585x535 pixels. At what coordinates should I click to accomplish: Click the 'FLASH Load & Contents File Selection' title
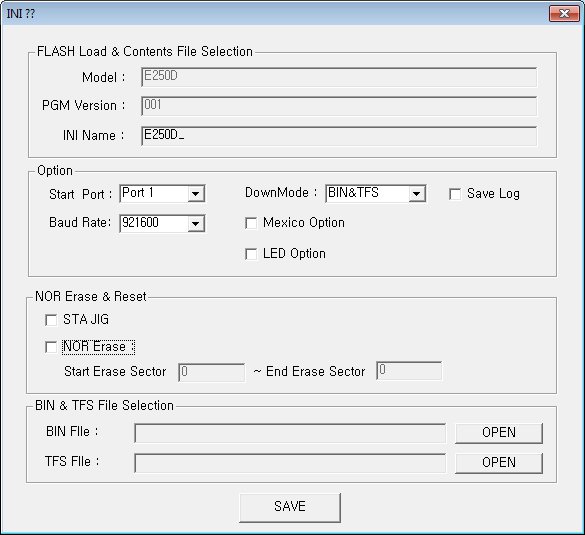tap(145, 51)
